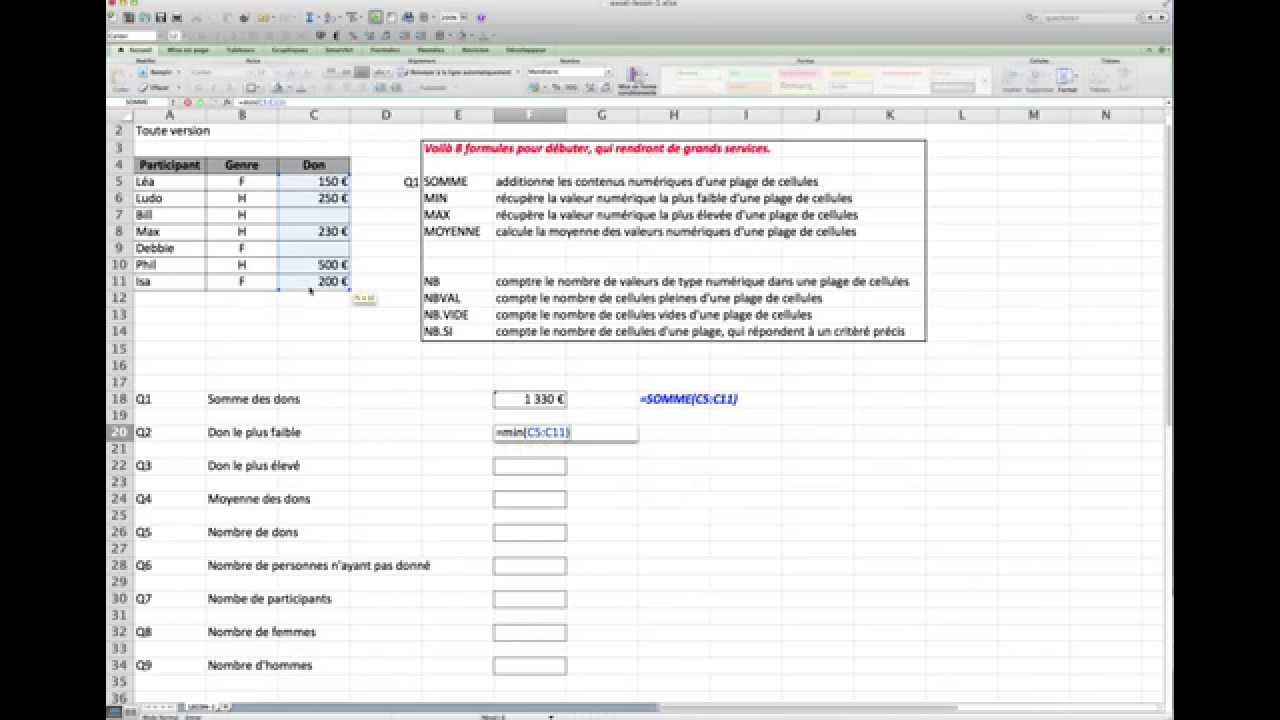This screenshot has width=1280, height=720.
Task: Open the Développeur tab
Action: (525, 49)
